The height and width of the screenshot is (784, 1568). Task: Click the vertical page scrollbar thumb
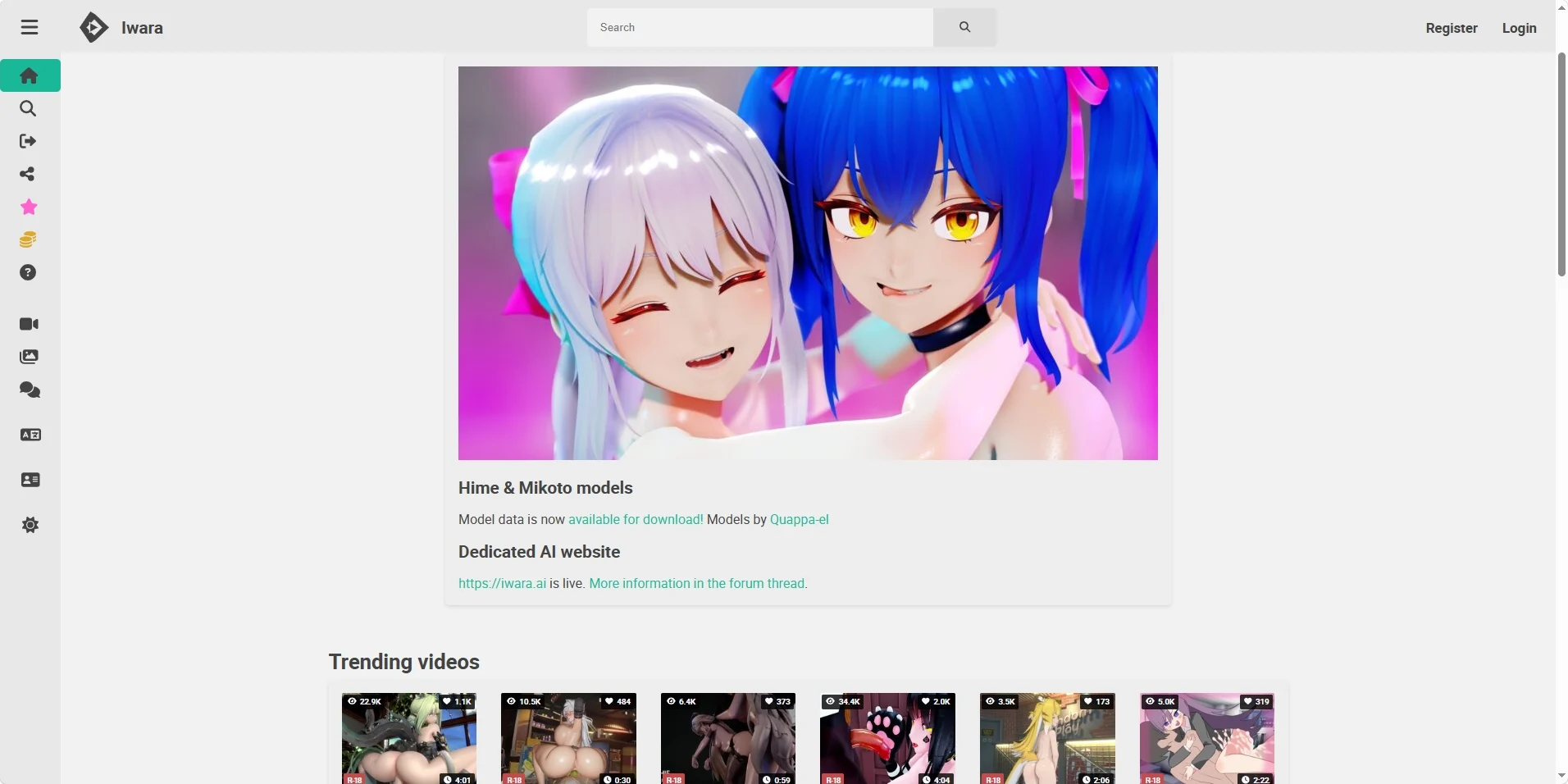point(1561,164)
